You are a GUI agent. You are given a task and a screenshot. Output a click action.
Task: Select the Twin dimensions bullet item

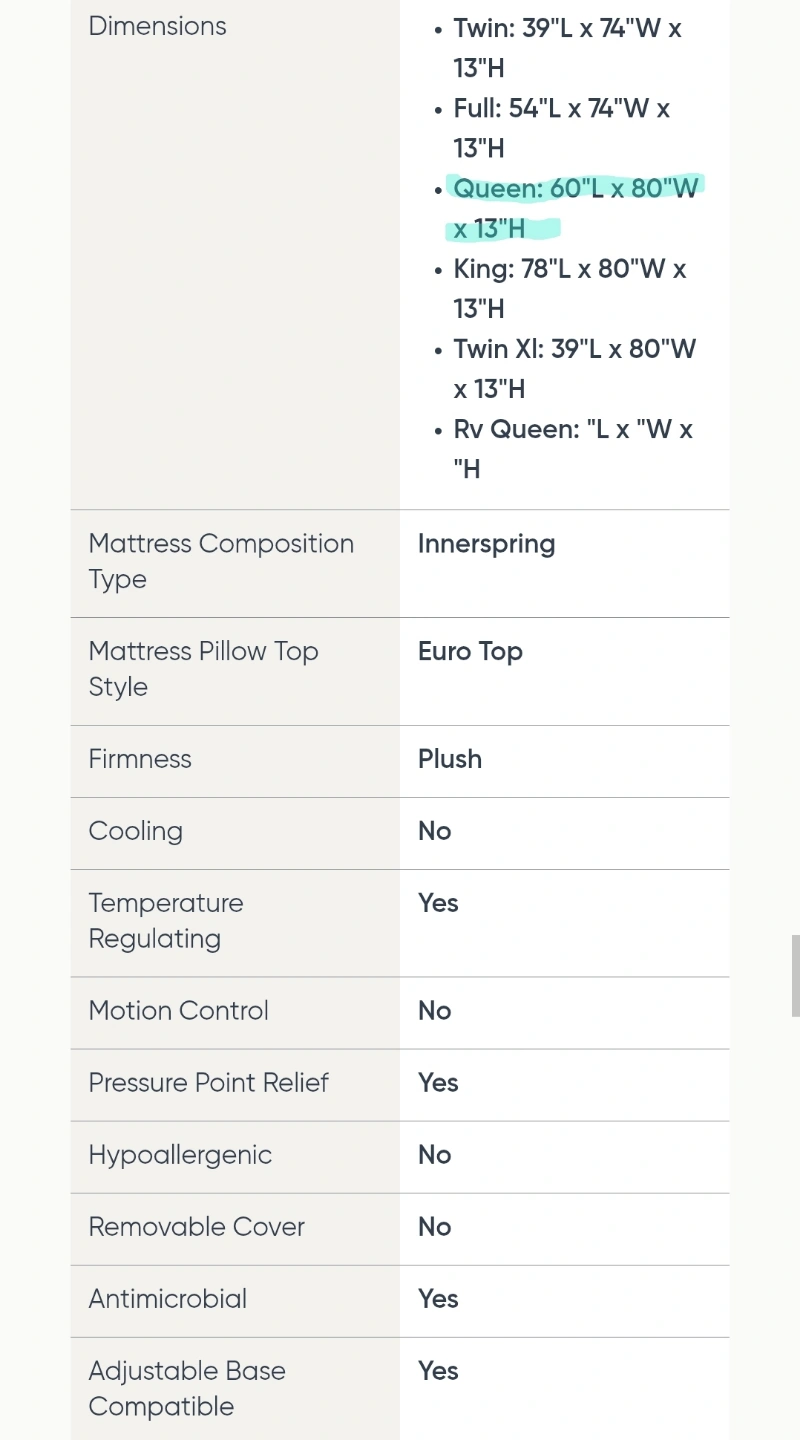pos(567,48)
